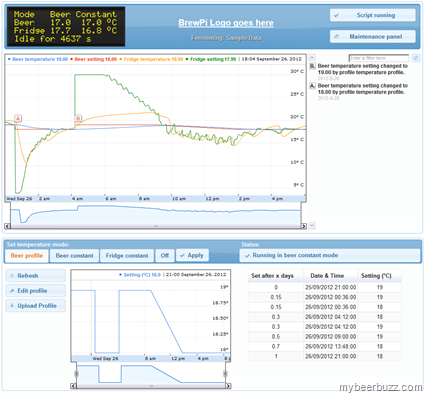The height and width of the screenshot is (393, 426).
Task: Click annotation marker A on the temperature chart
Action: 18,118
